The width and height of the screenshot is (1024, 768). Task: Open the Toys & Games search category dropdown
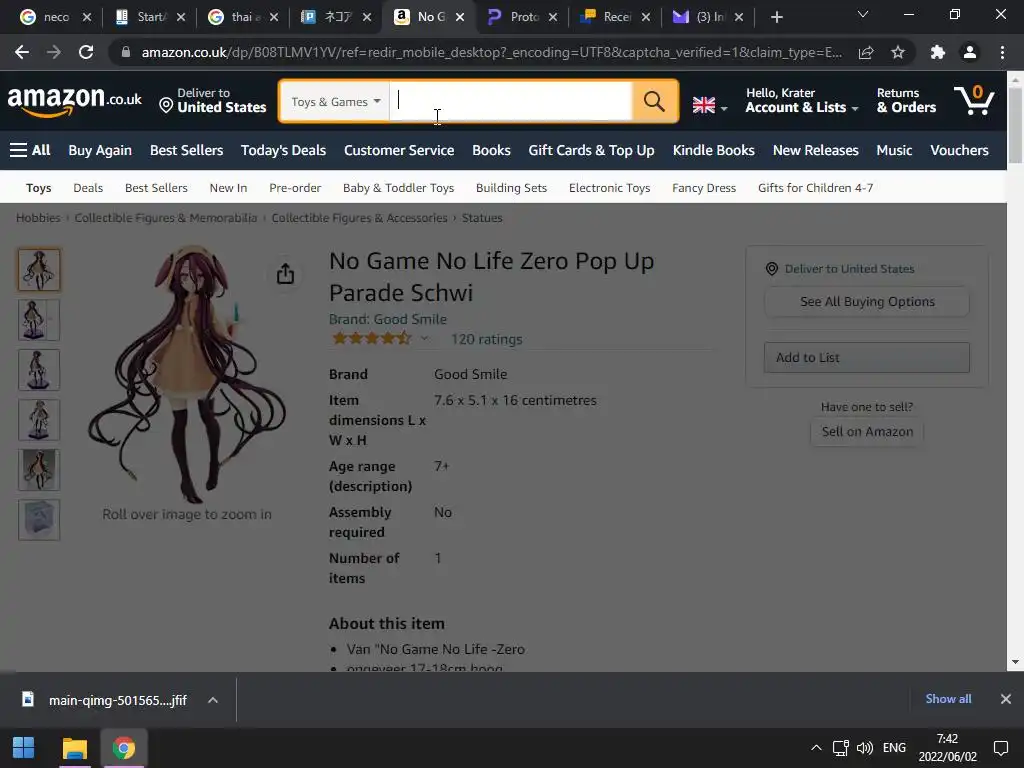(x=335, y=101)
